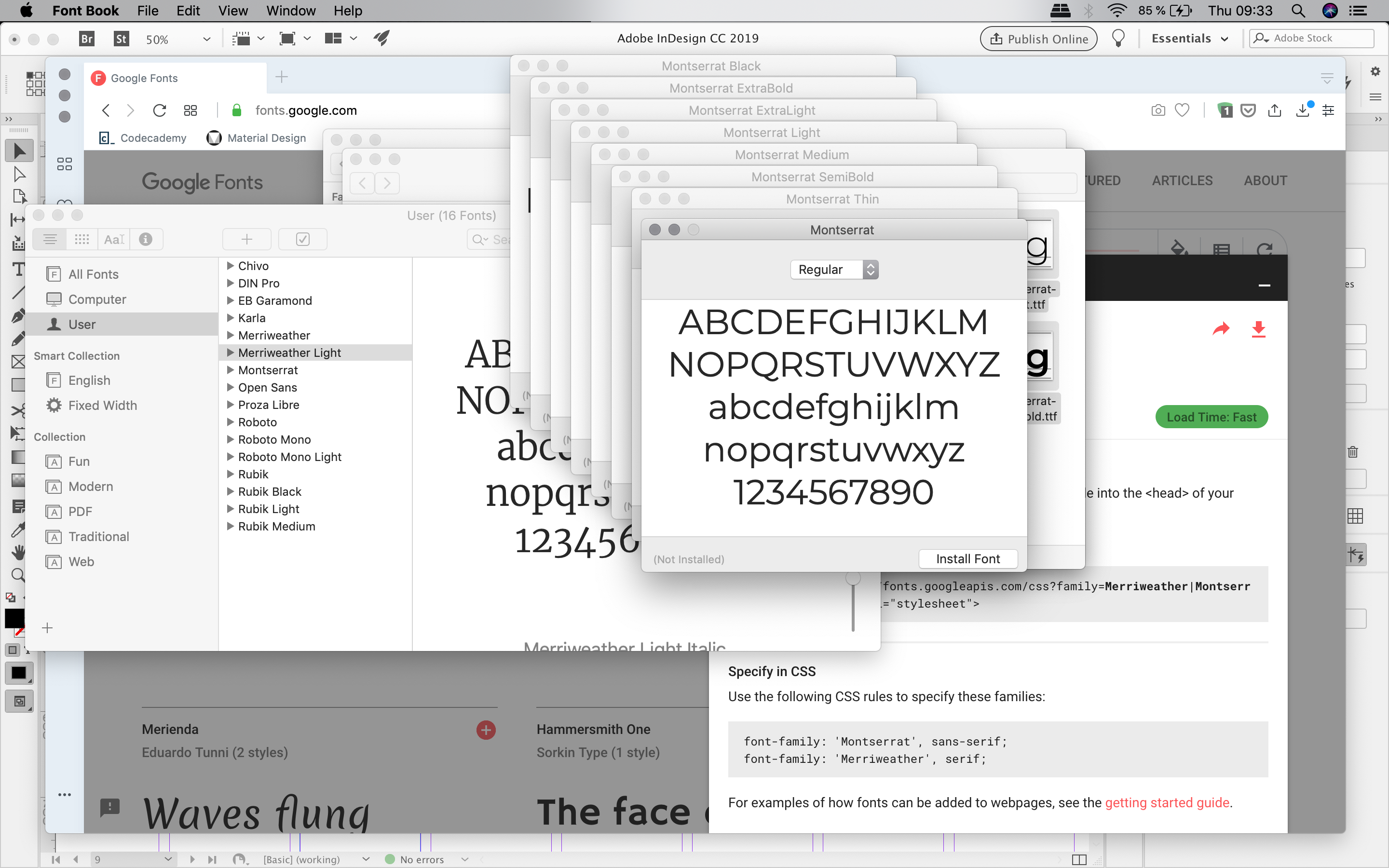Open the Window menu in menu bar
Screen dimensions: 1389x868
click(x=290, y=10)
